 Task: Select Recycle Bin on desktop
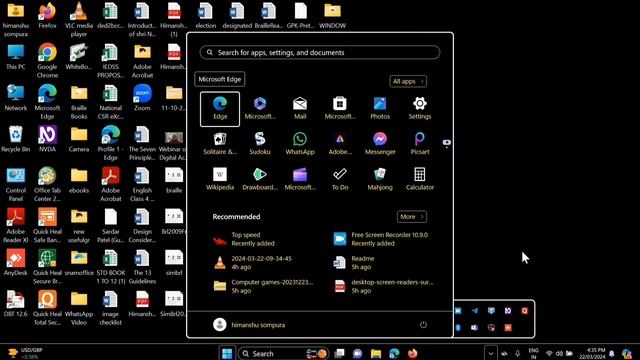[x=16, y=139]
